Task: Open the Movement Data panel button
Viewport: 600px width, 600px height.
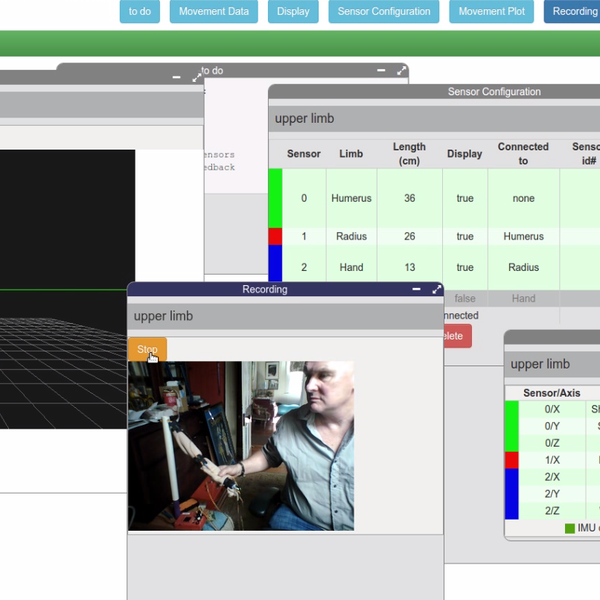Action: click(214, 11)
